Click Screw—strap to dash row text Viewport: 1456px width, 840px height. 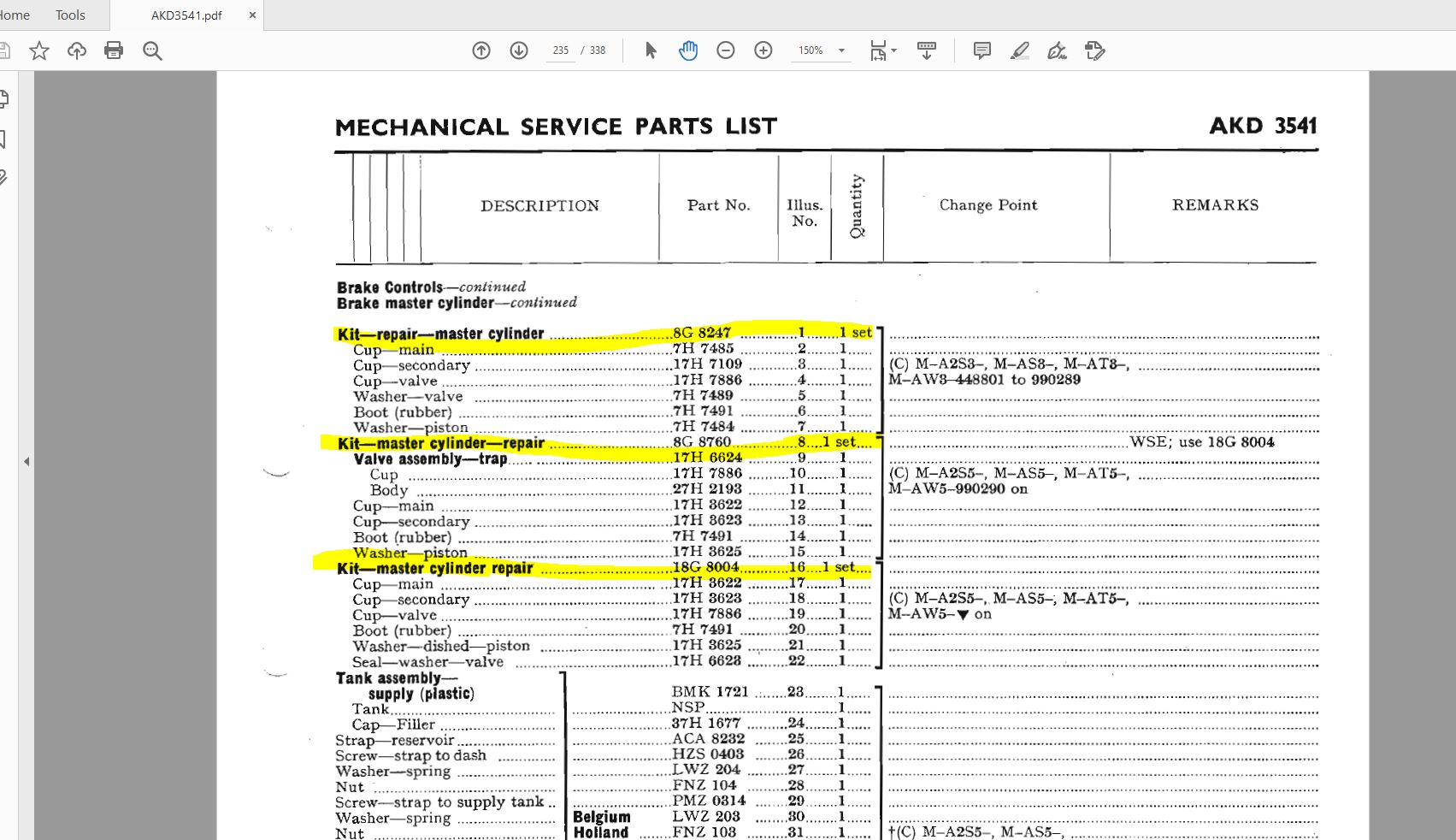pos(410,755)
